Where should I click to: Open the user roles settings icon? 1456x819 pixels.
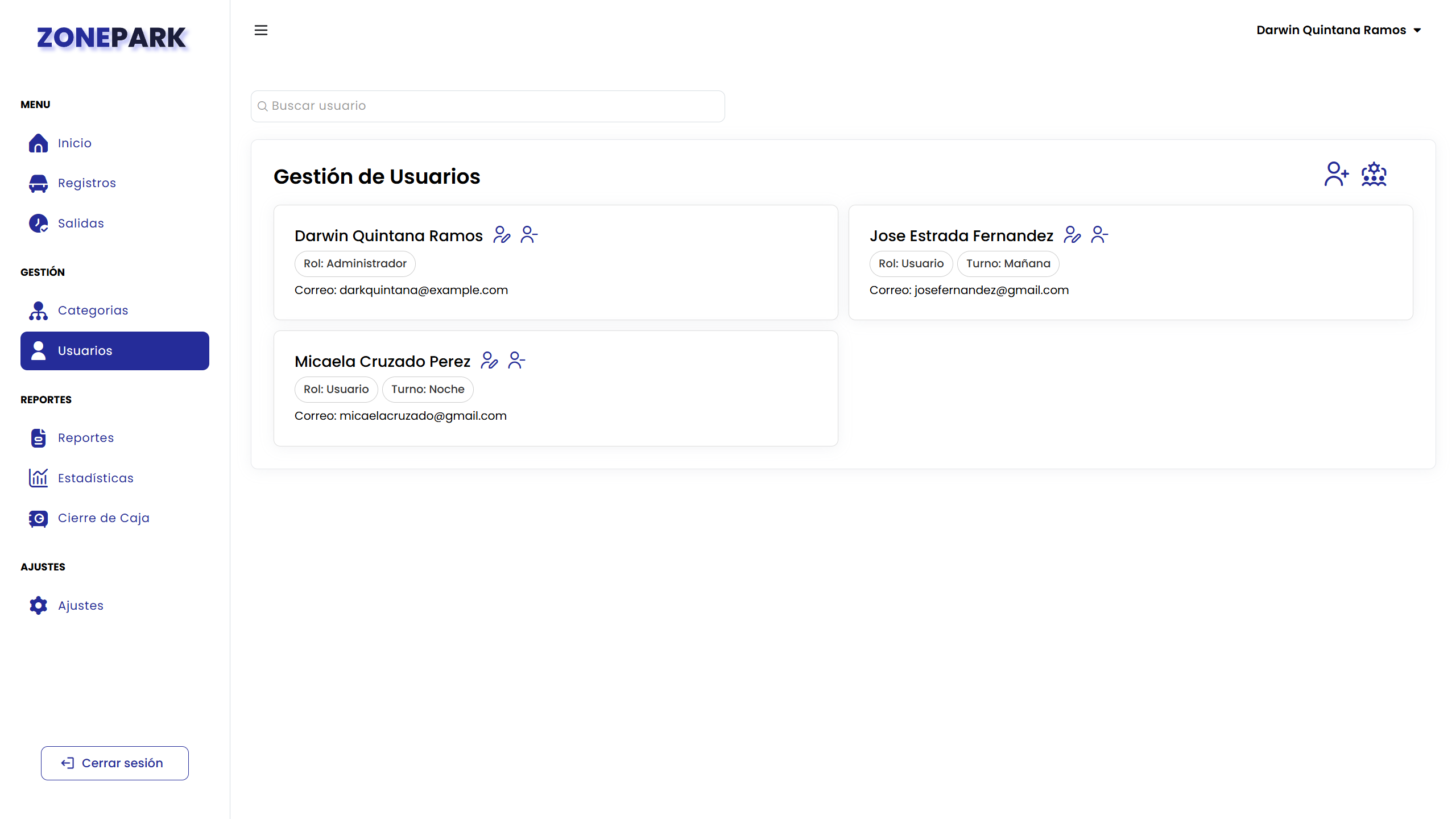[x=1374, y=174]
